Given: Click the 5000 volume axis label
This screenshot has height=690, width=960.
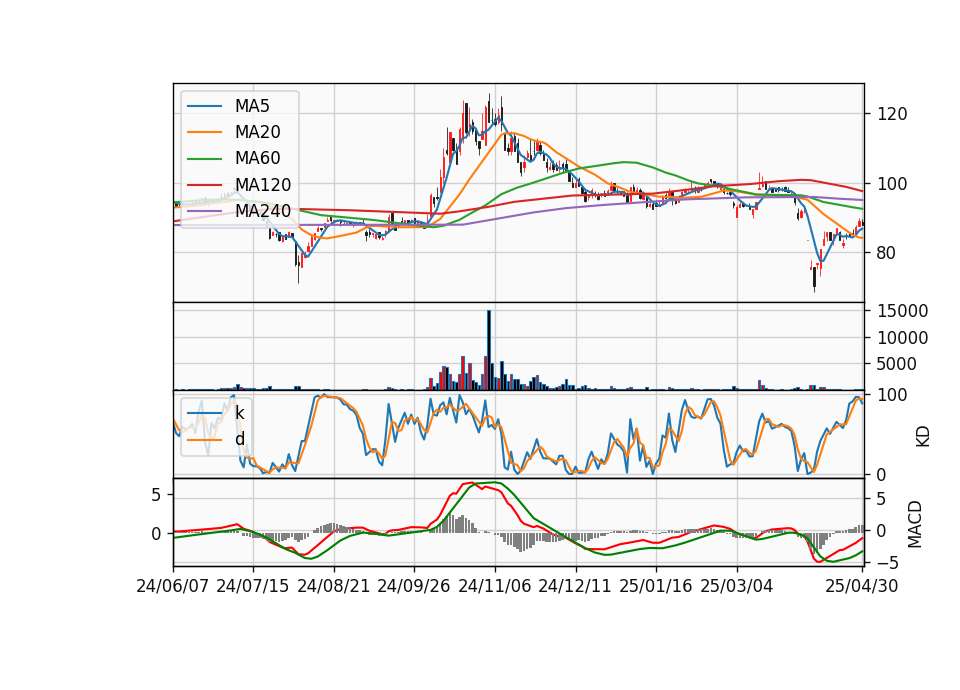Looking at the screenshot, I should (x=897, y=364).
